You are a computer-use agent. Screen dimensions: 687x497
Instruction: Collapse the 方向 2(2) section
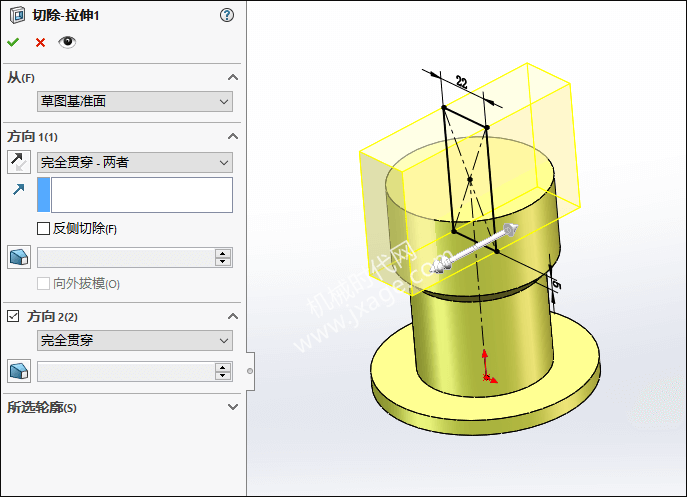tap(233, 316)
